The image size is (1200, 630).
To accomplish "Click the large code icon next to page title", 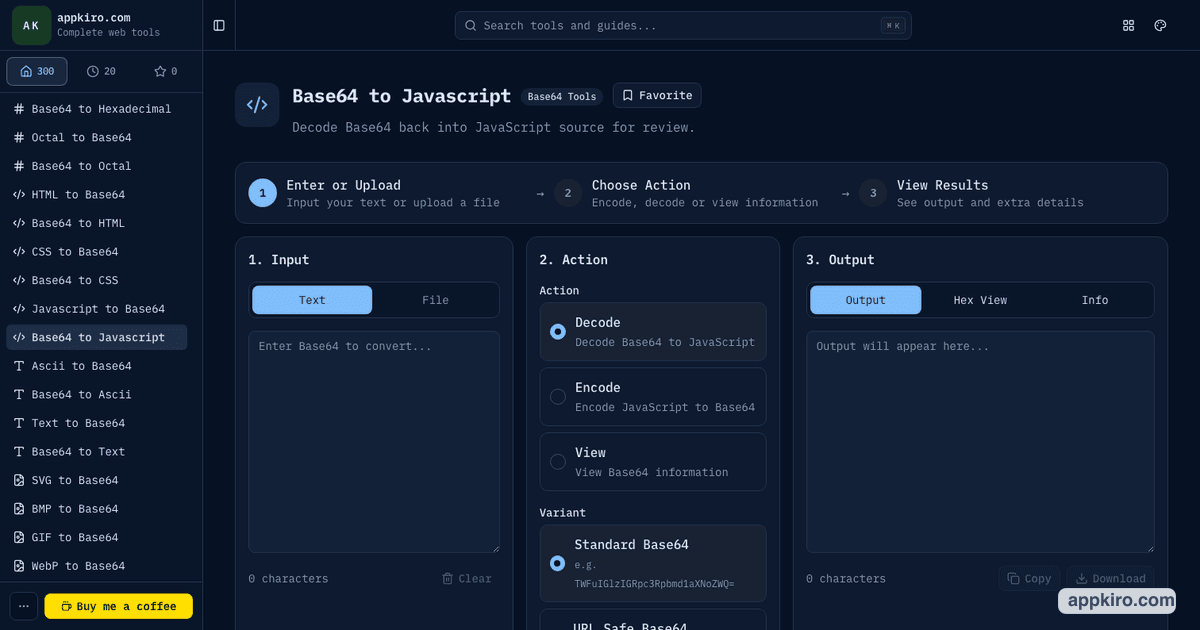I will click(257, 105).
